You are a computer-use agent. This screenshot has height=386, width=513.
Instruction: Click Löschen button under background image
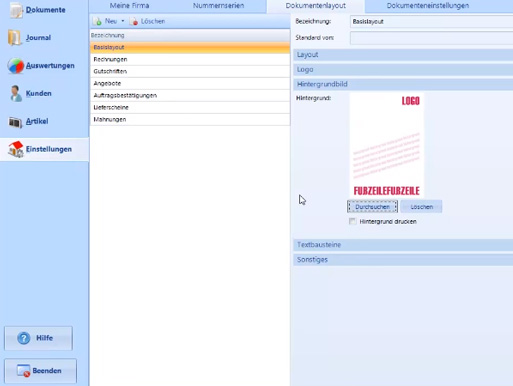click(421, 207)
